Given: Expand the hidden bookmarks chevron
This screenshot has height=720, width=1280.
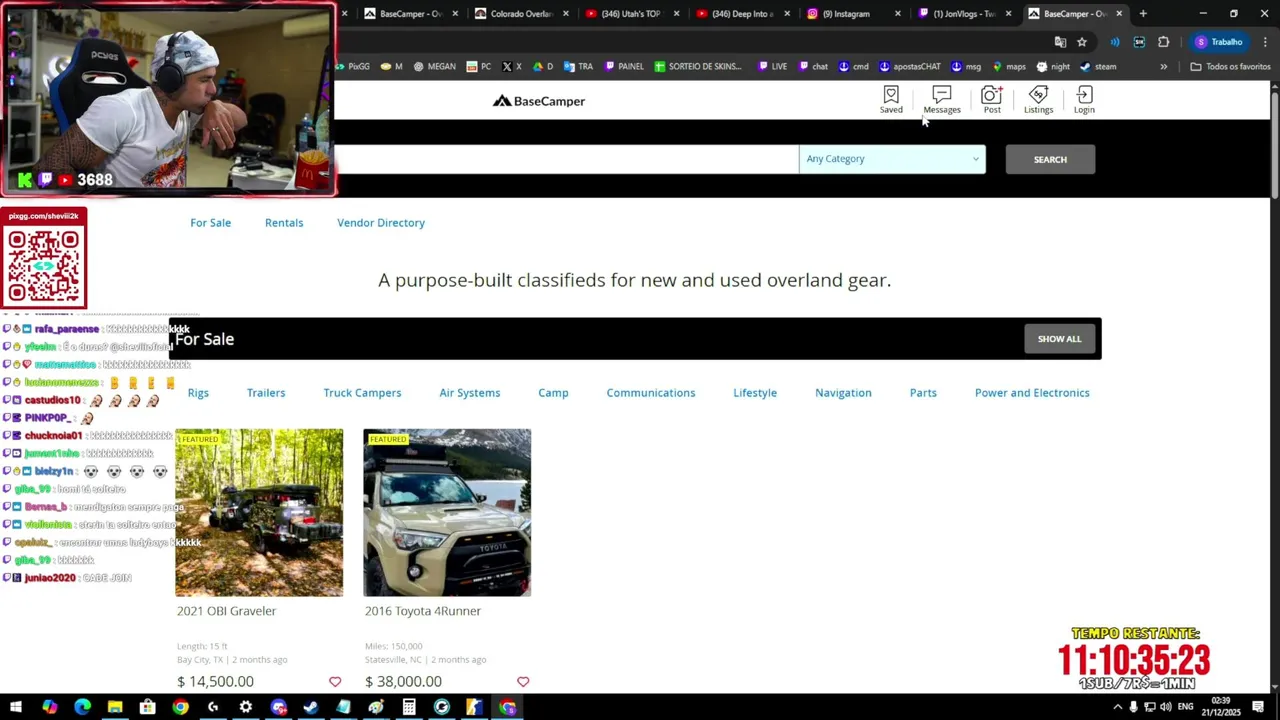Looking at the screenshot, I should coord(1163,67).
